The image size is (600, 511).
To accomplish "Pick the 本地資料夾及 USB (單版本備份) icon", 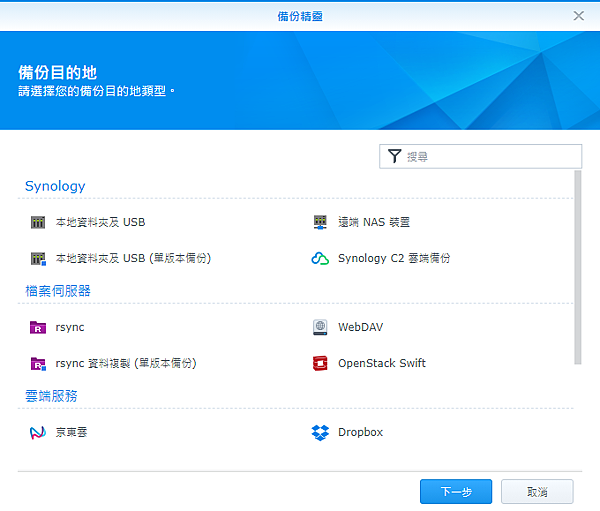I will [x=38, y=258].
